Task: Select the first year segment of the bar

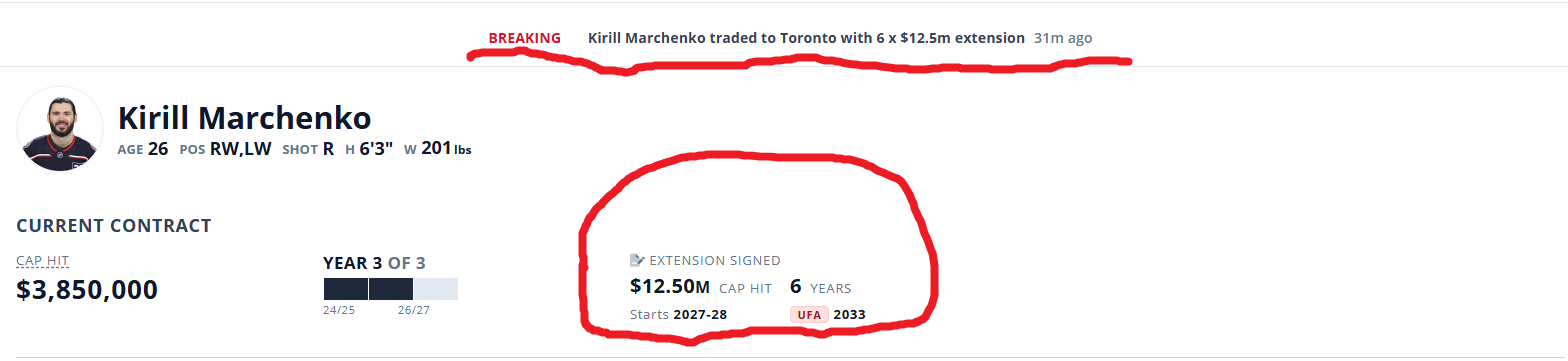Action: tap(346, 289)
